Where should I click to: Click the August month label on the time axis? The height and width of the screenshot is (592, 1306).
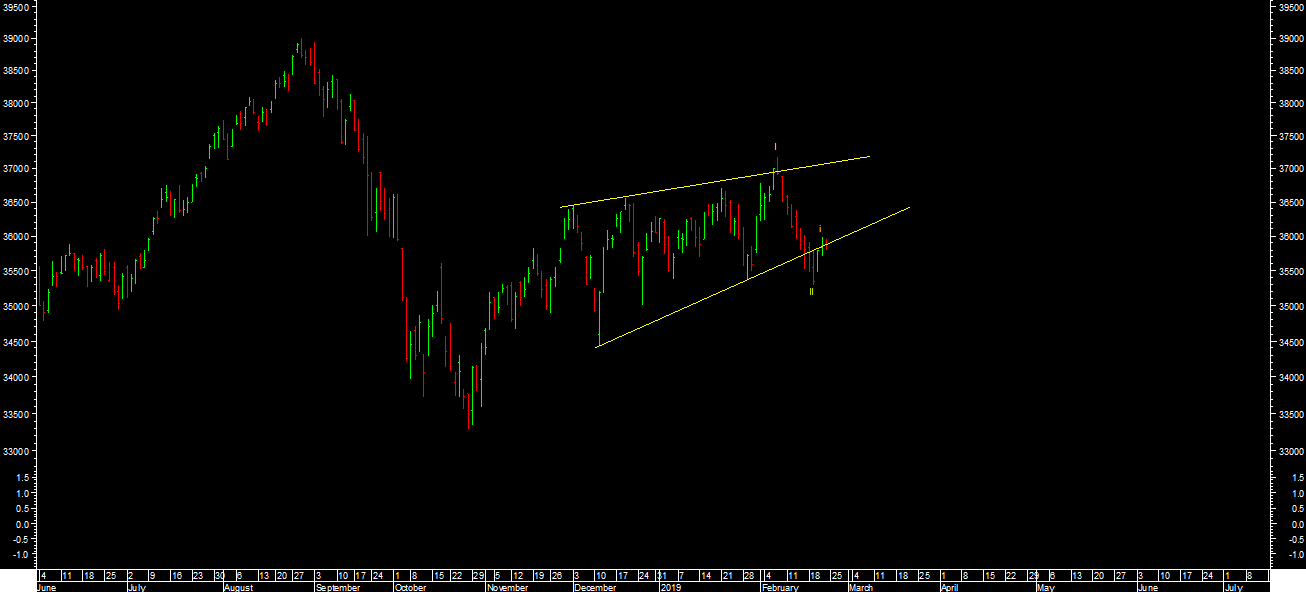click(239, 588)
